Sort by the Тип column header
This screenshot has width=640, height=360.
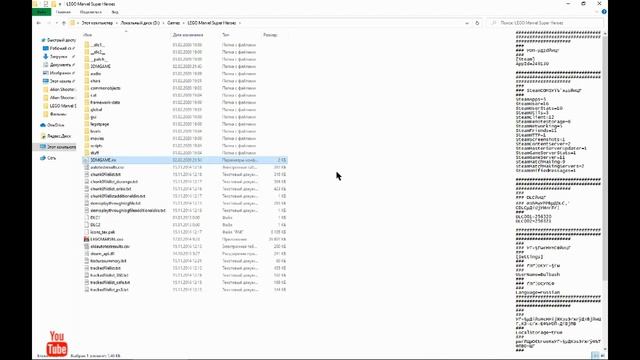click(x=226, y=35)
